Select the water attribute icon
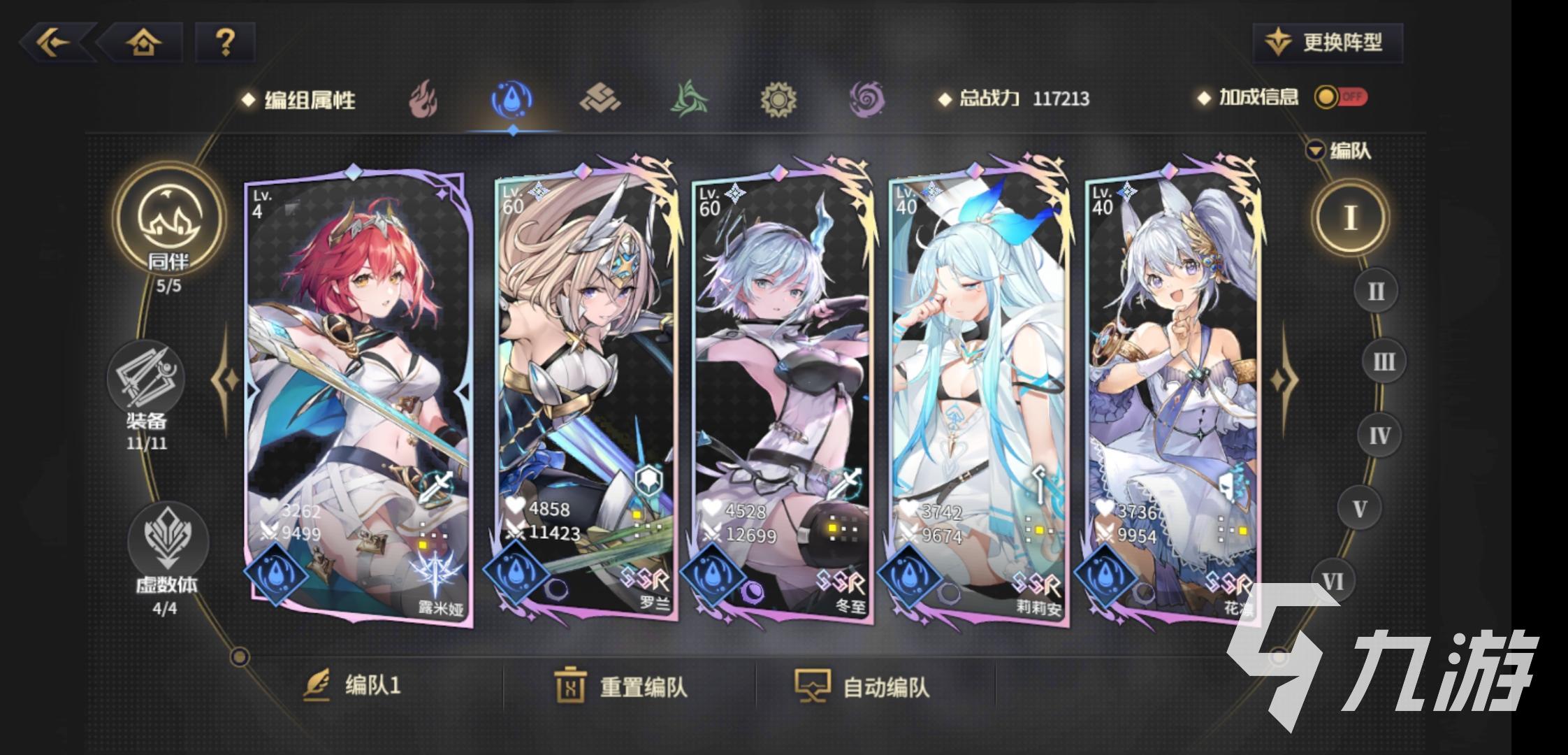1568x755 pixels. [x=512, y=99]
